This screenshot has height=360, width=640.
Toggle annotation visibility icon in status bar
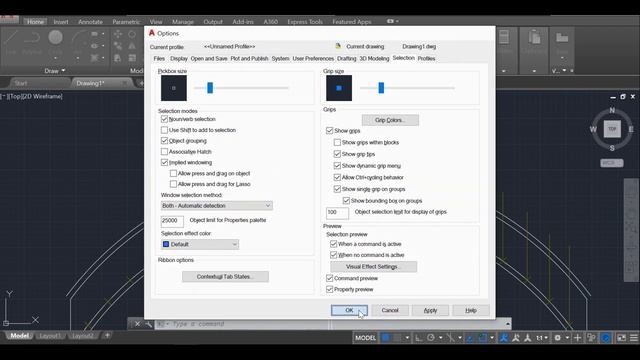pyautogui.click(x=504, y=338)
